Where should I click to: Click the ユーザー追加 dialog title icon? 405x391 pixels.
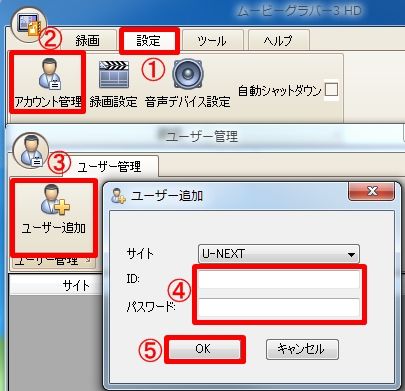coord(118,196)
